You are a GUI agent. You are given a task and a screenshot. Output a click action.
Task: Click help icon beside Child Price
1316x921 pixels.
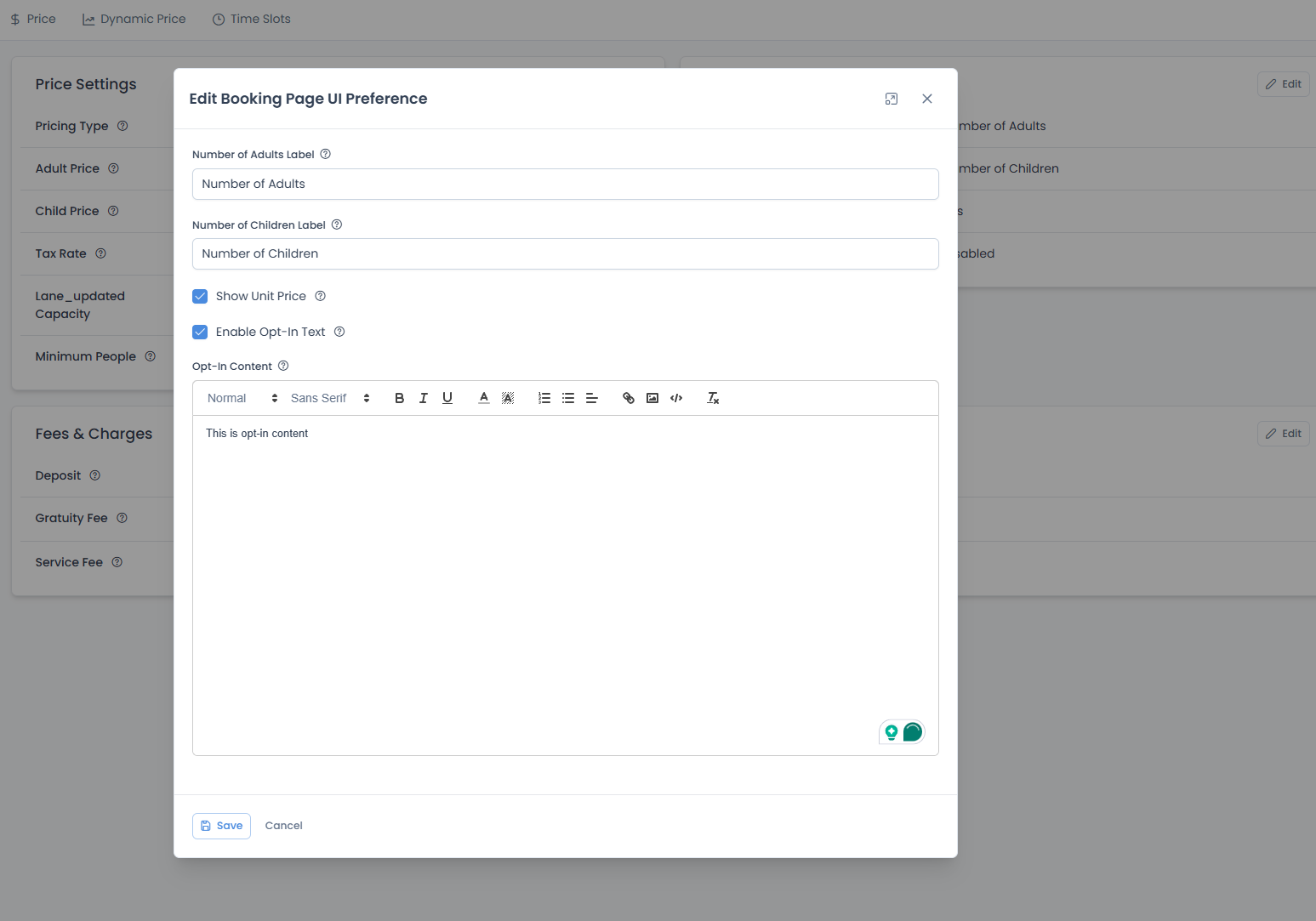click(113, 211)
